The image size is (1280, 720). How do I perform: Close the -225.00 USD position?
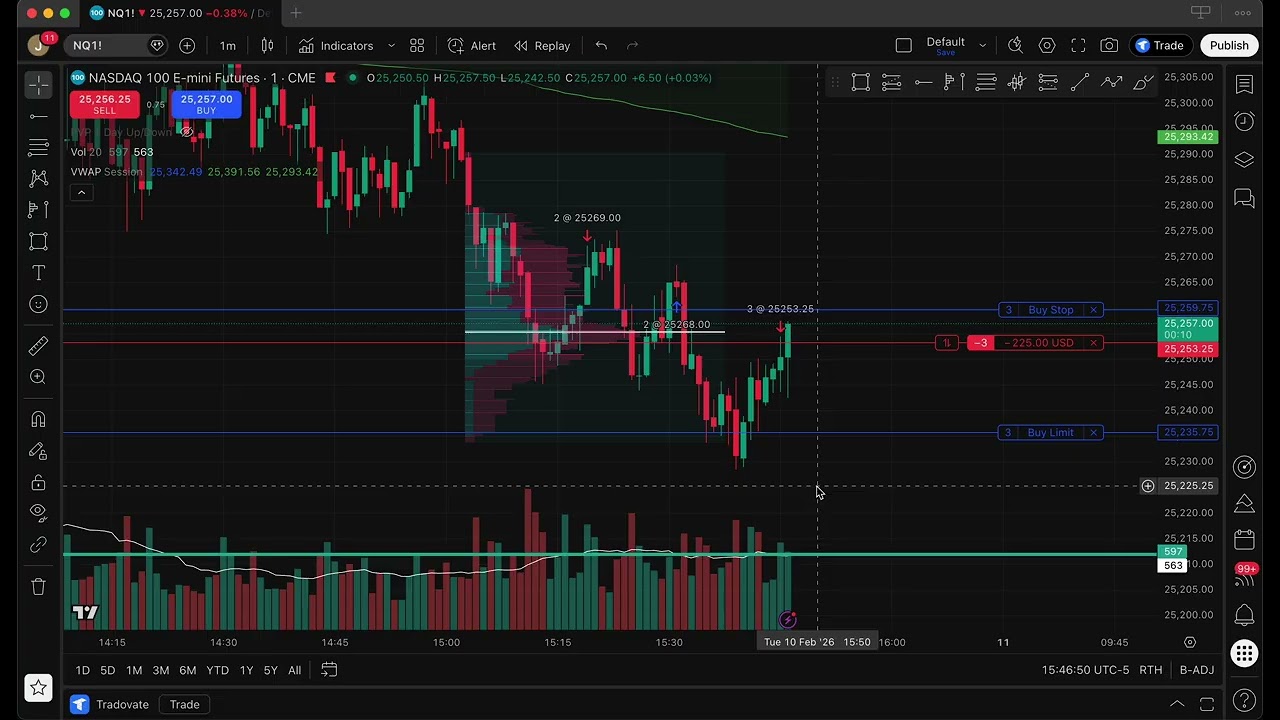(1093, 343)
